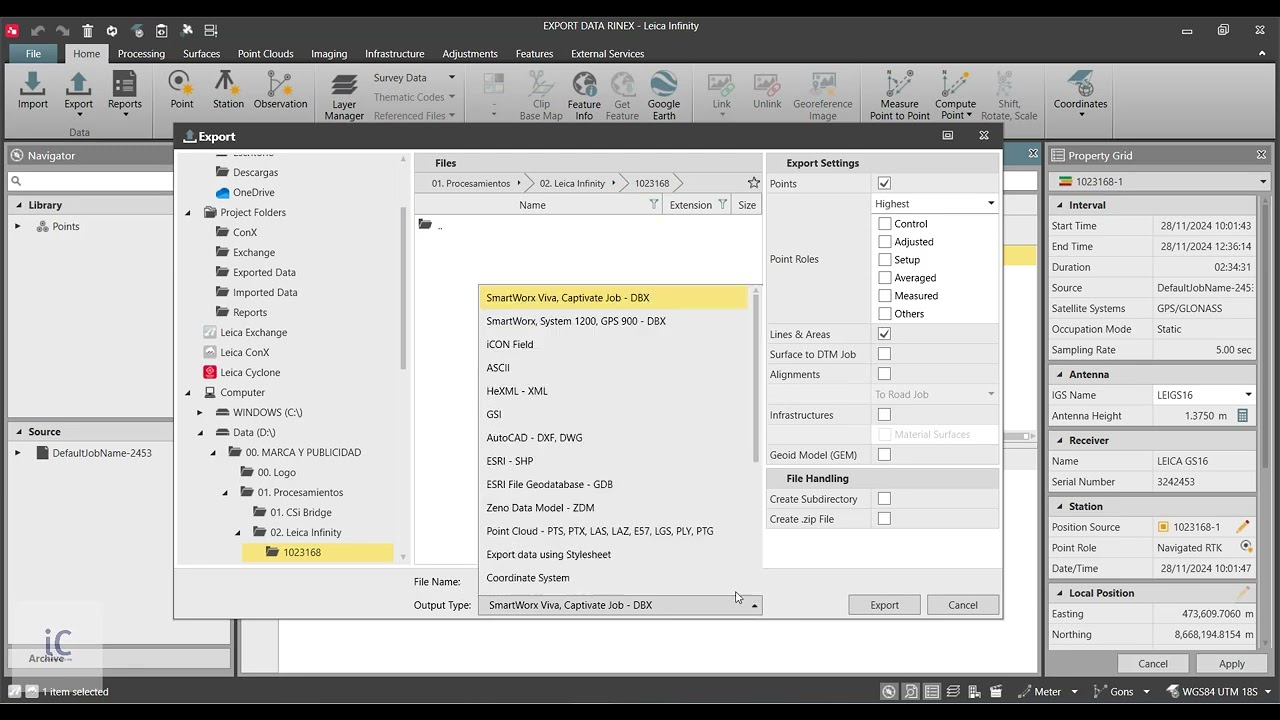Open the Adjustments tab
The width and height of the screenshot is (1280, 720).
click(470, 54)
